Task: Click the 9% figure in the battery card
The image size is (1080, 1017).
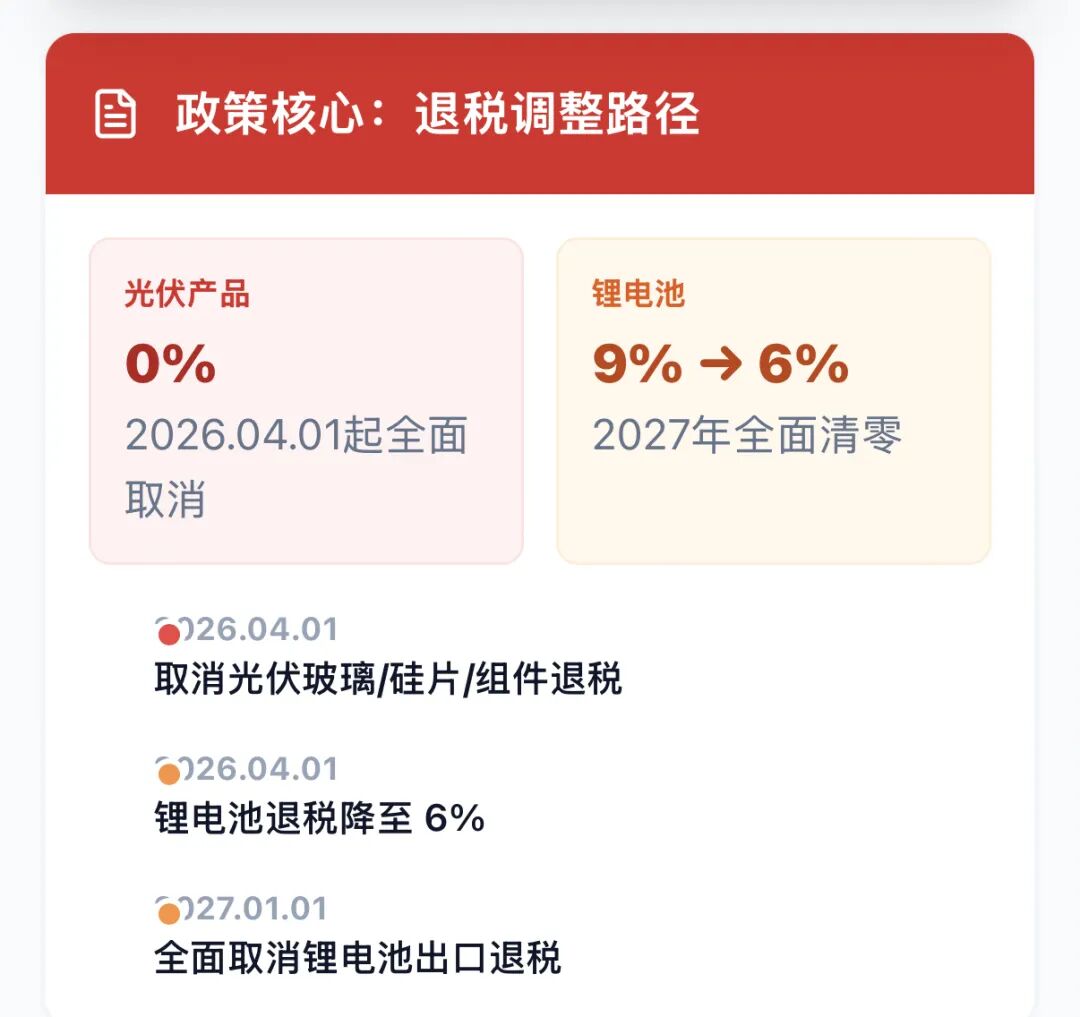Action: pyautogui.click(x=637, y=364)
